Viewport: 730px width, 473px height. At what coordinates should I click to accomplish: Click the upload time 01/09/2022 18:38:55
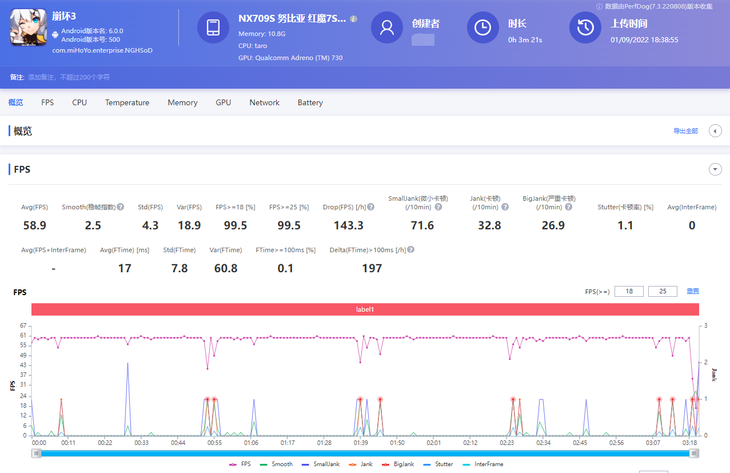click(644, 40)
